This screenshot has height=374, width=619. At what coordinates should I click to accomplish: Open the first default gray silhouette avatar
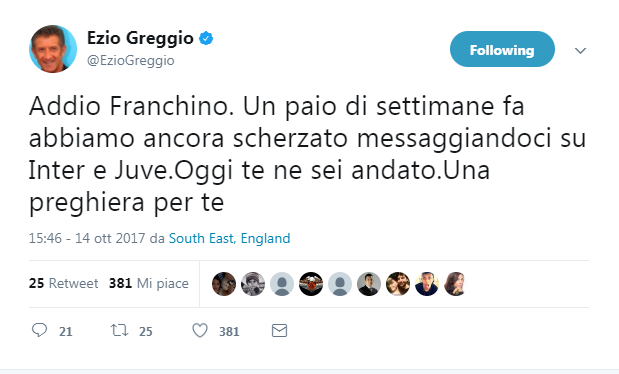pyautogui.click(x=282, y=284)
